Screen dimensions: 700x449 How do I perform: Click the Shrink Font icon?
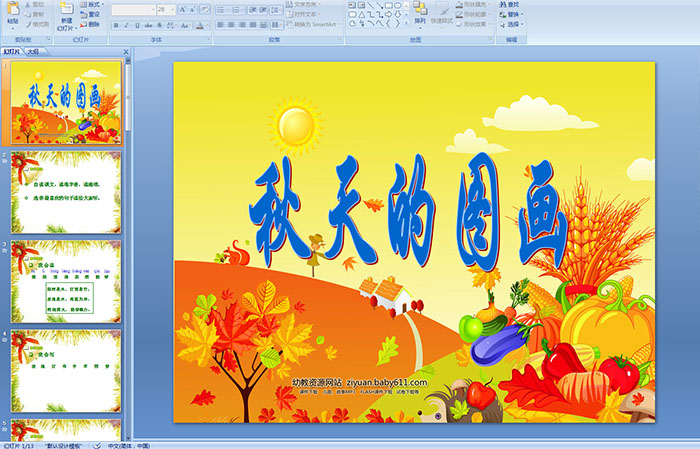pyautogui.click(x=193, y=9)
